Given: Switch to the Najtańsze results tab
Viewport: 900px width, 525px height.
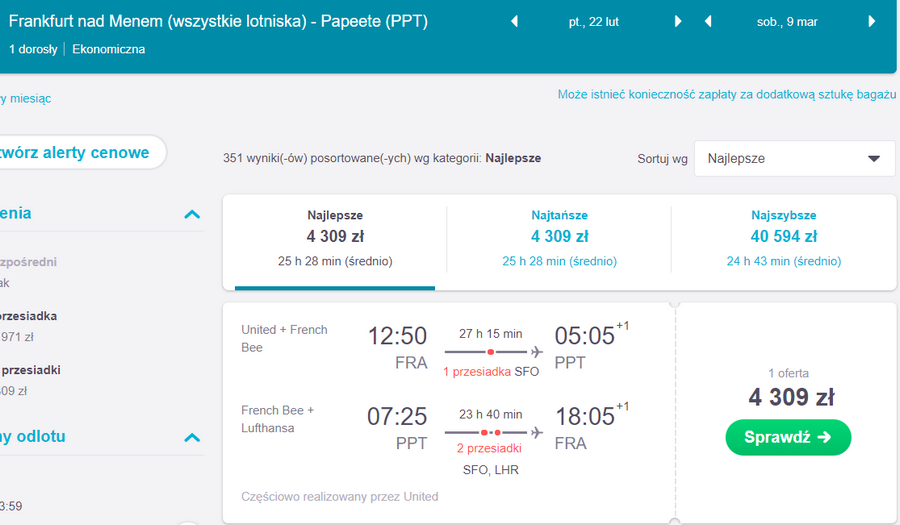Looking at the screenshot, I should 560,238.
